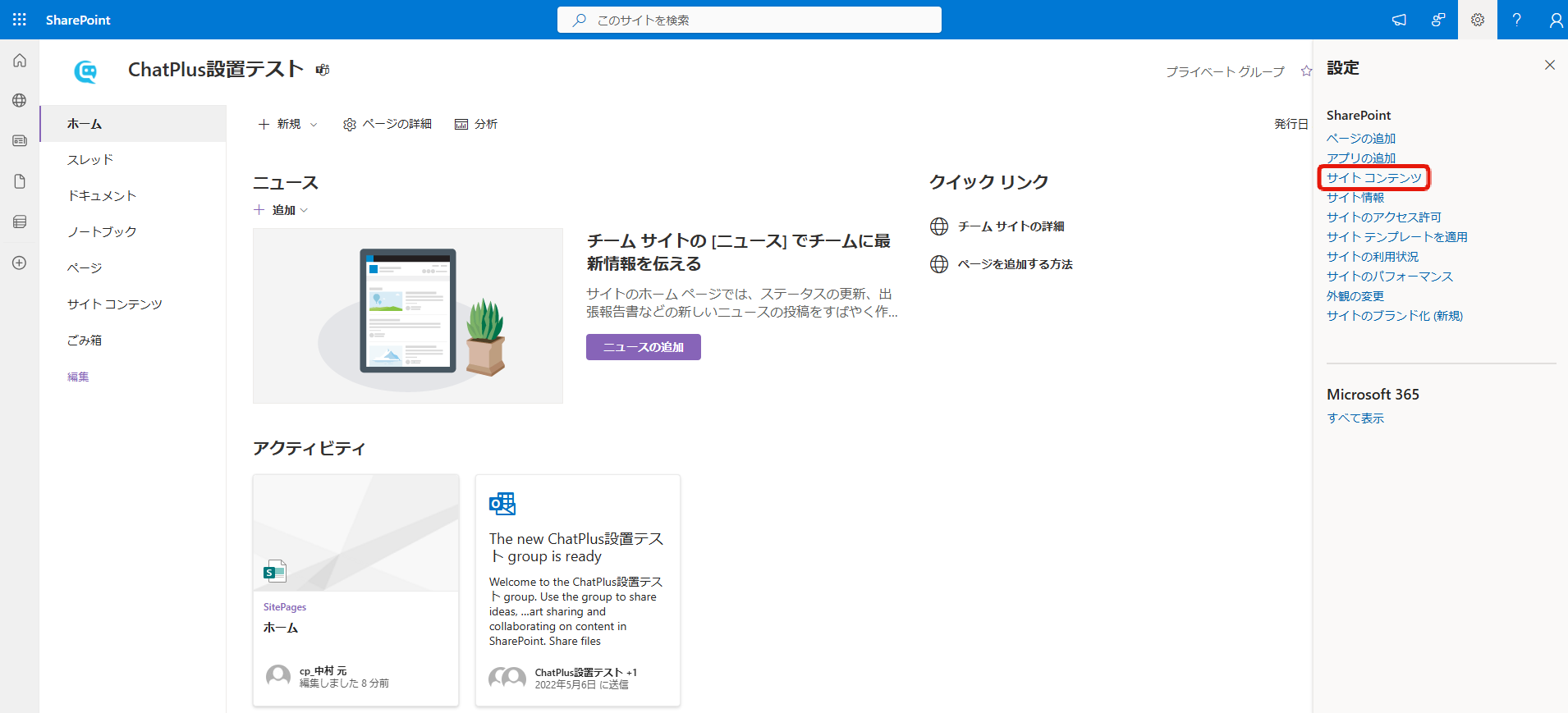Click the Teams icon beside site title

[323, 70]
